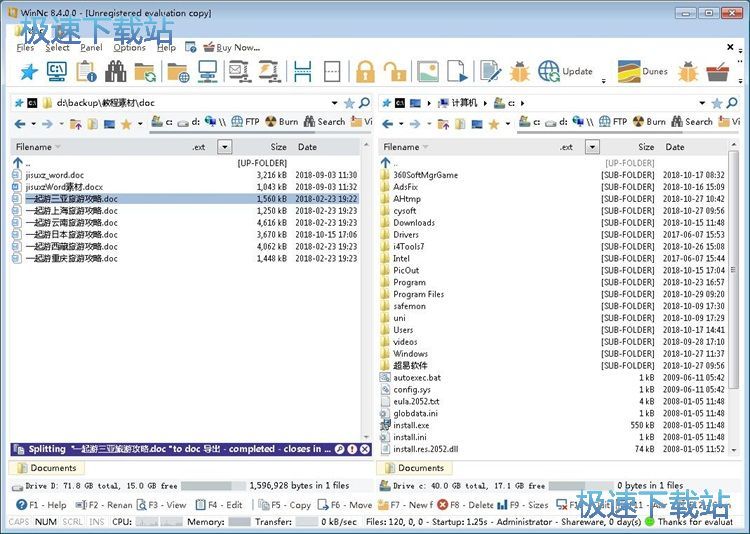
Task: Click F8 - Delete button
Action: (465, 505)
